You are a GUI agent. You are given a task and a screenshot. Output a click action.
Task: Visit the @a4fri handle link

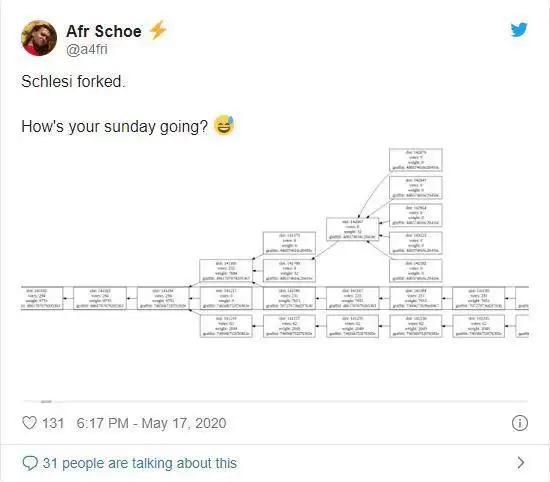pyautogui.click(x=87, y=49)
